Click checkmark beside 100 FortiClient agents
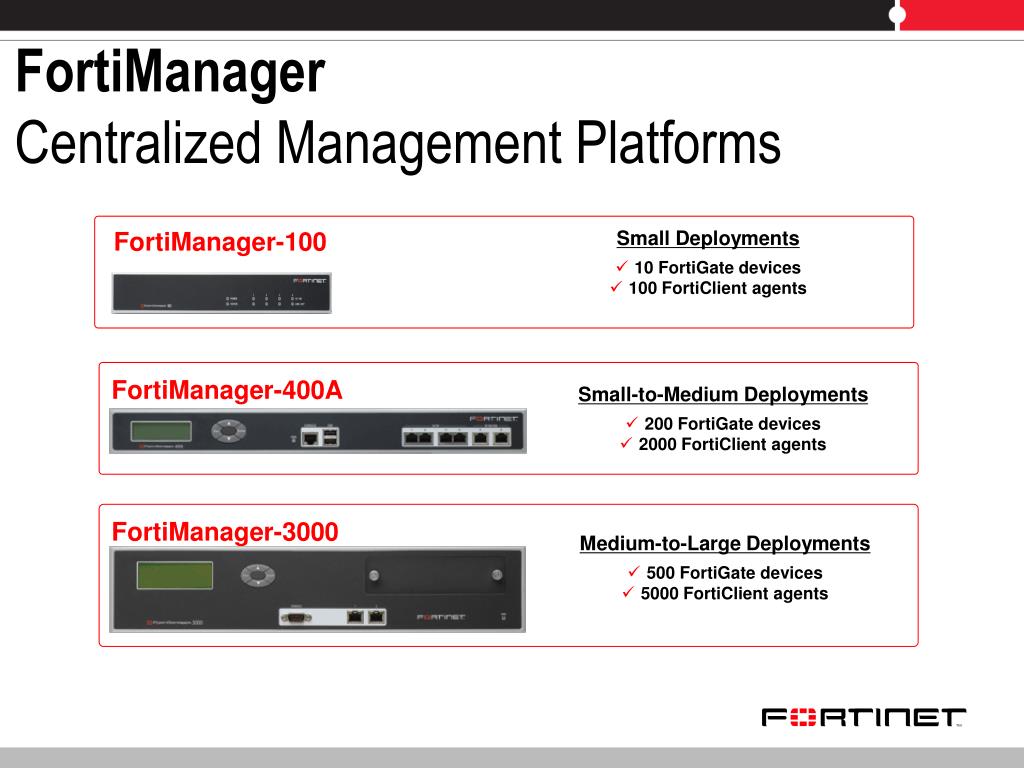 click(616, 287)
